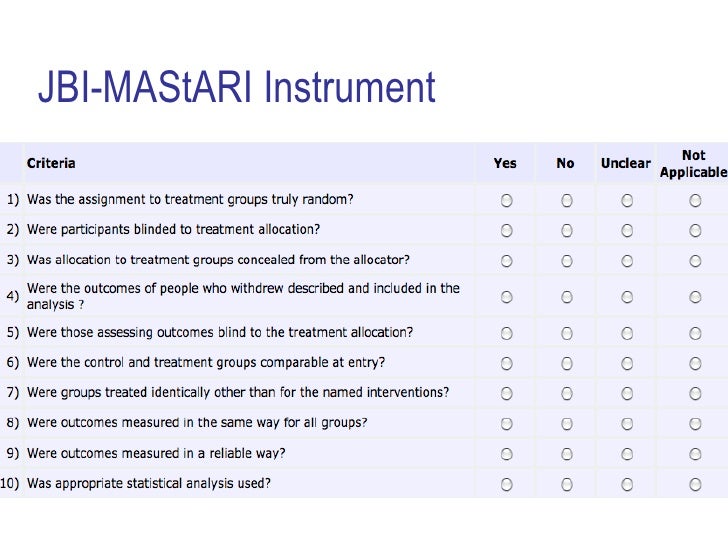Viewport: 728px width, 546px height.
Task: Select Yes for groups comparable at entry
Action: pyautogui.click(x=506, y=363)
